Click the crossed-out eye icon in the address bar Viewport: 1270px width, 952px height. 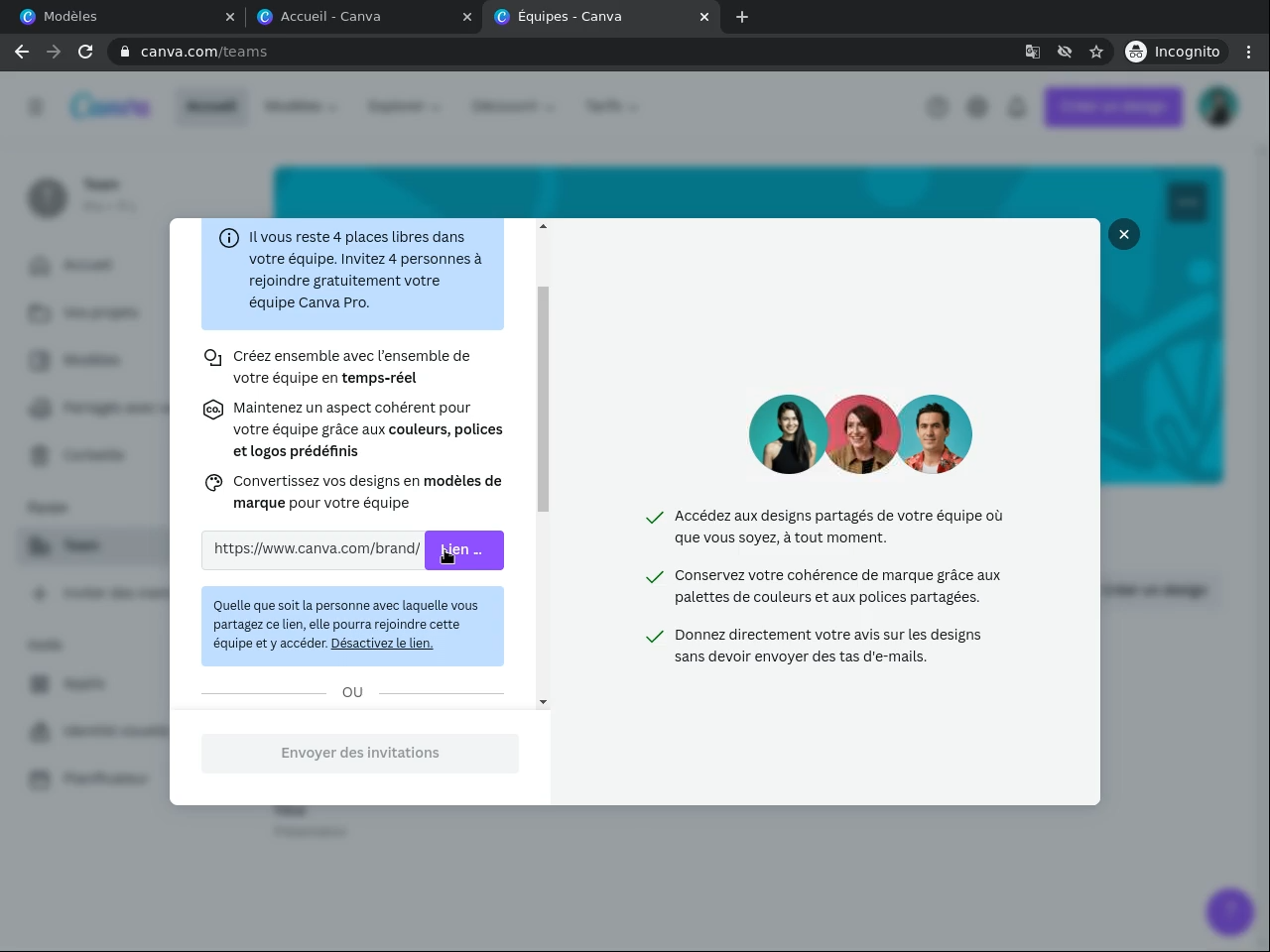(1065, 52)
